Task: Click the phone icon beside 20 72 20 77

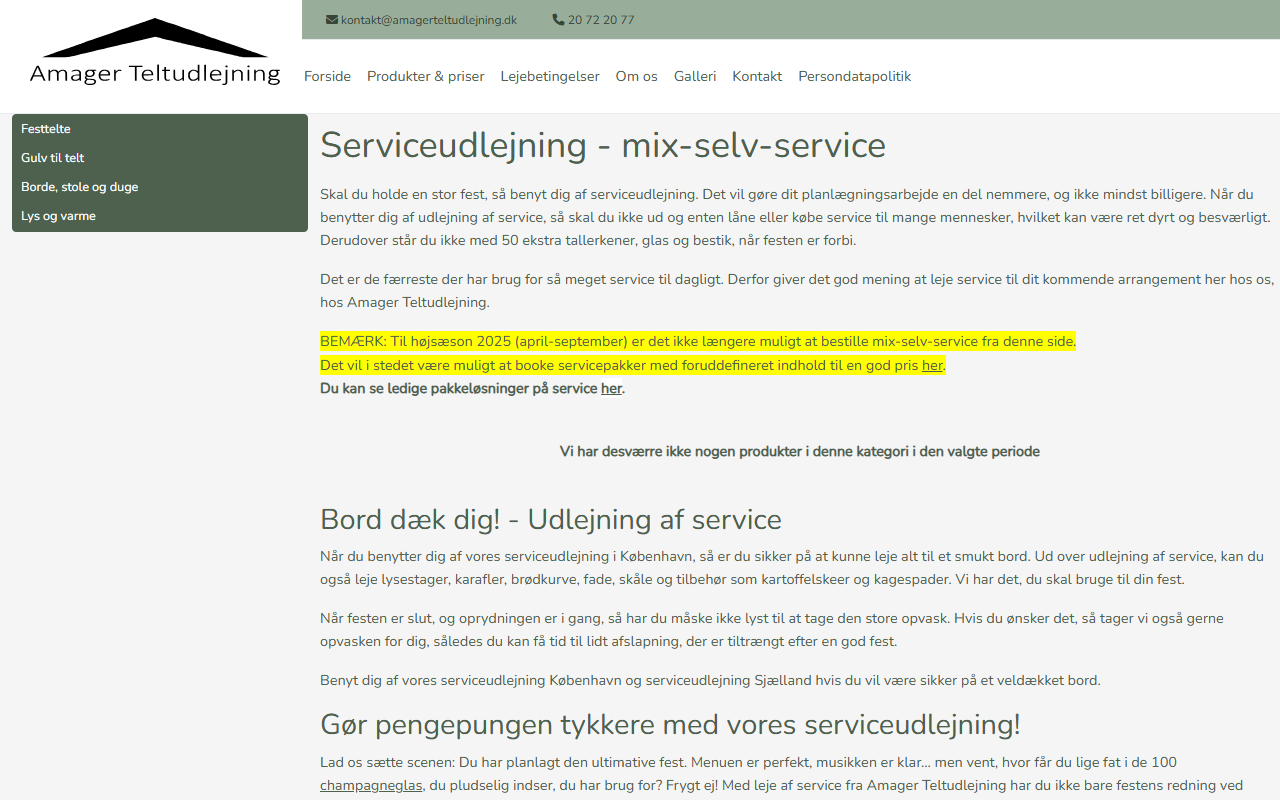Action: point(558,20)
